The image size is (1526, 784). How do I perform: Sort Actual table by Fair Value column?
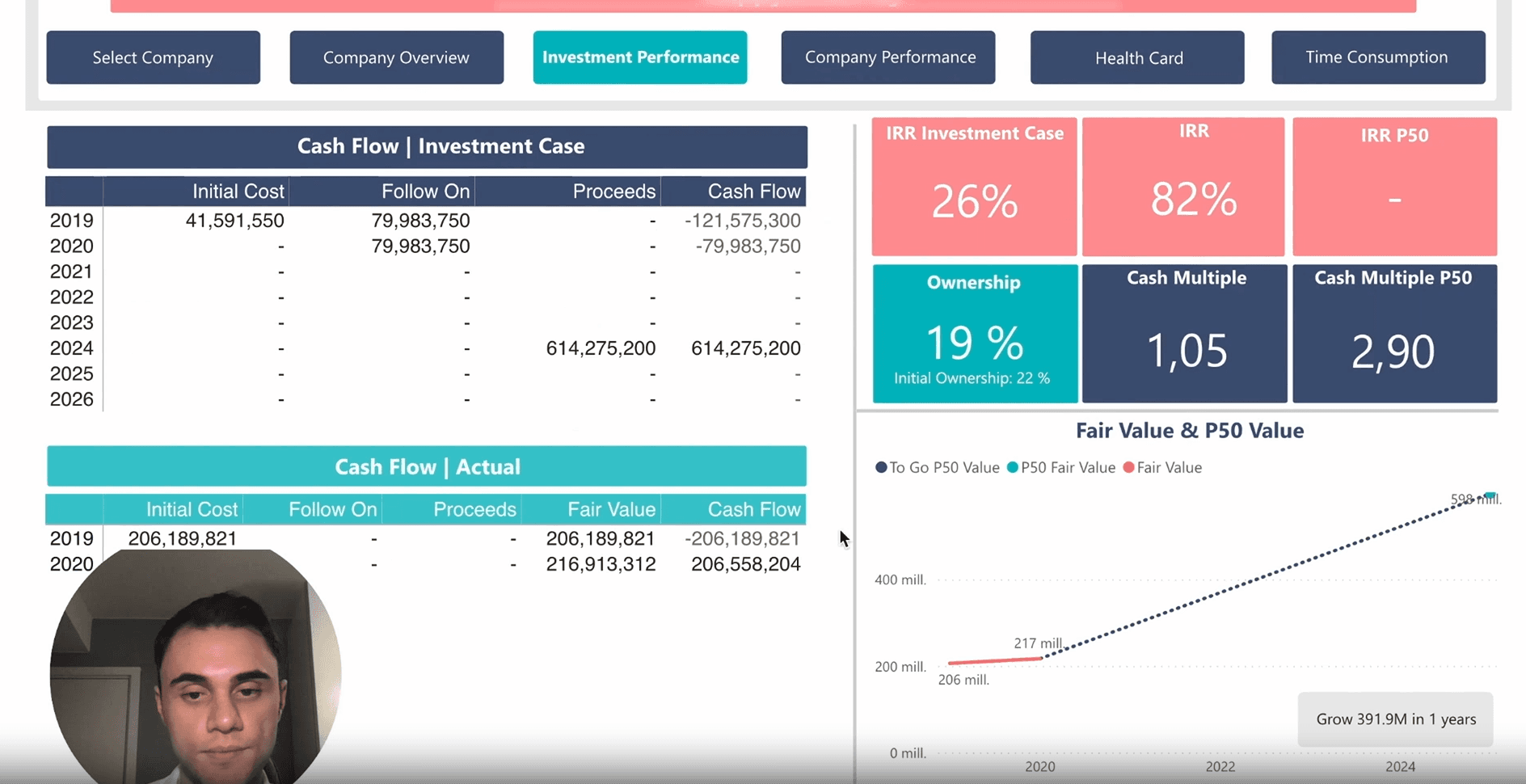[611, 509]
